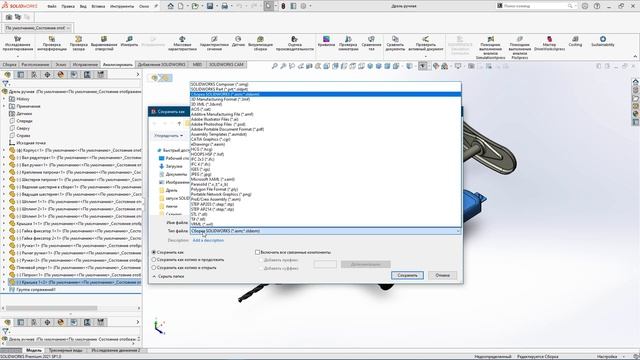Select the 'Сохранить как' radio button

pyautogui.click(x=154, y=252)
